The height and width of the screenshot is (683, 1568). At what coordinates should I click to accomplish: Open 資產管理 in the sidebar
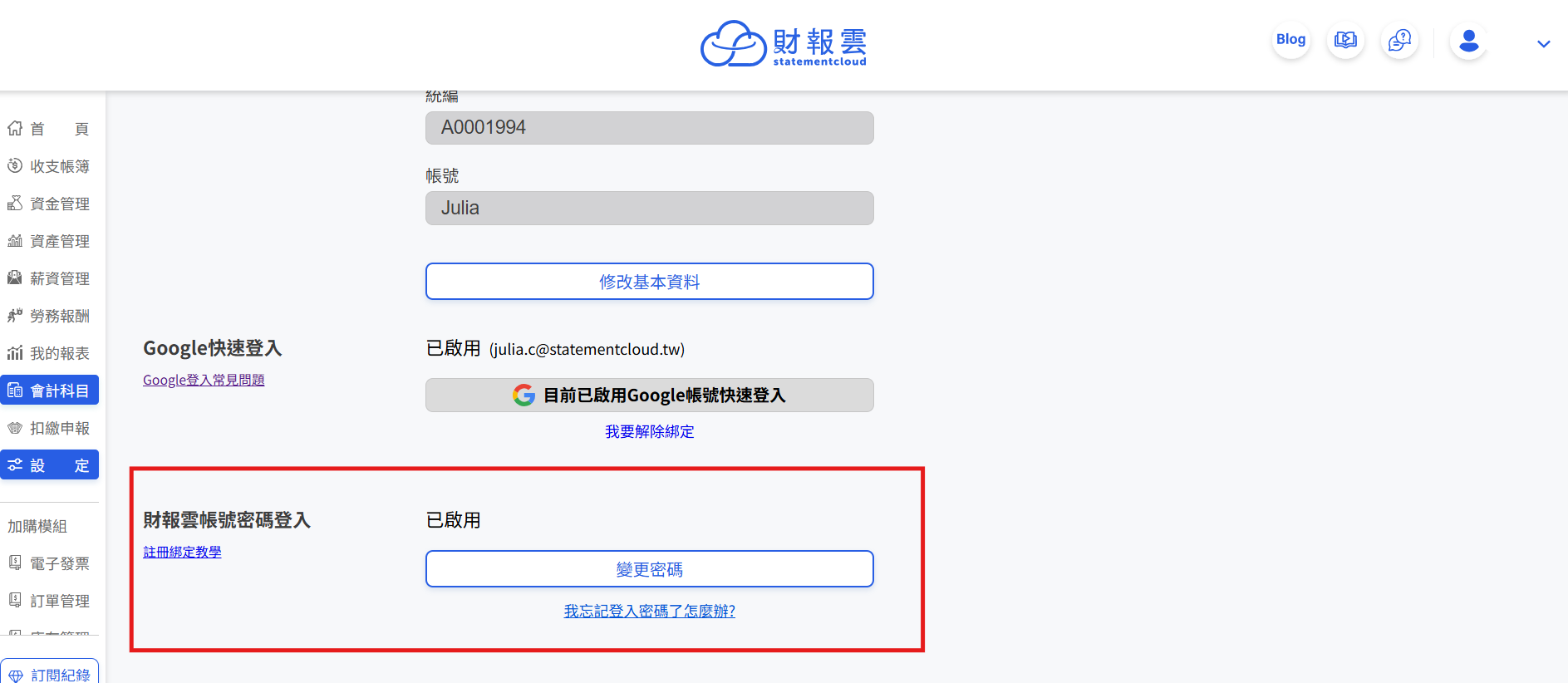point(49,241)
